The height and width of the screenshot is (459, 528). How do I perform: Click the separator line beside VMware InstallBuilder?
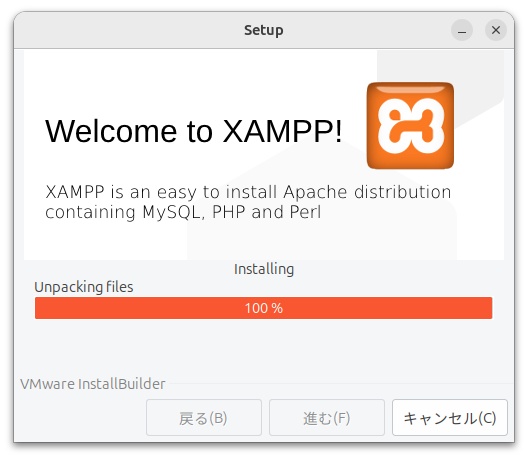(x=340, y=384)
